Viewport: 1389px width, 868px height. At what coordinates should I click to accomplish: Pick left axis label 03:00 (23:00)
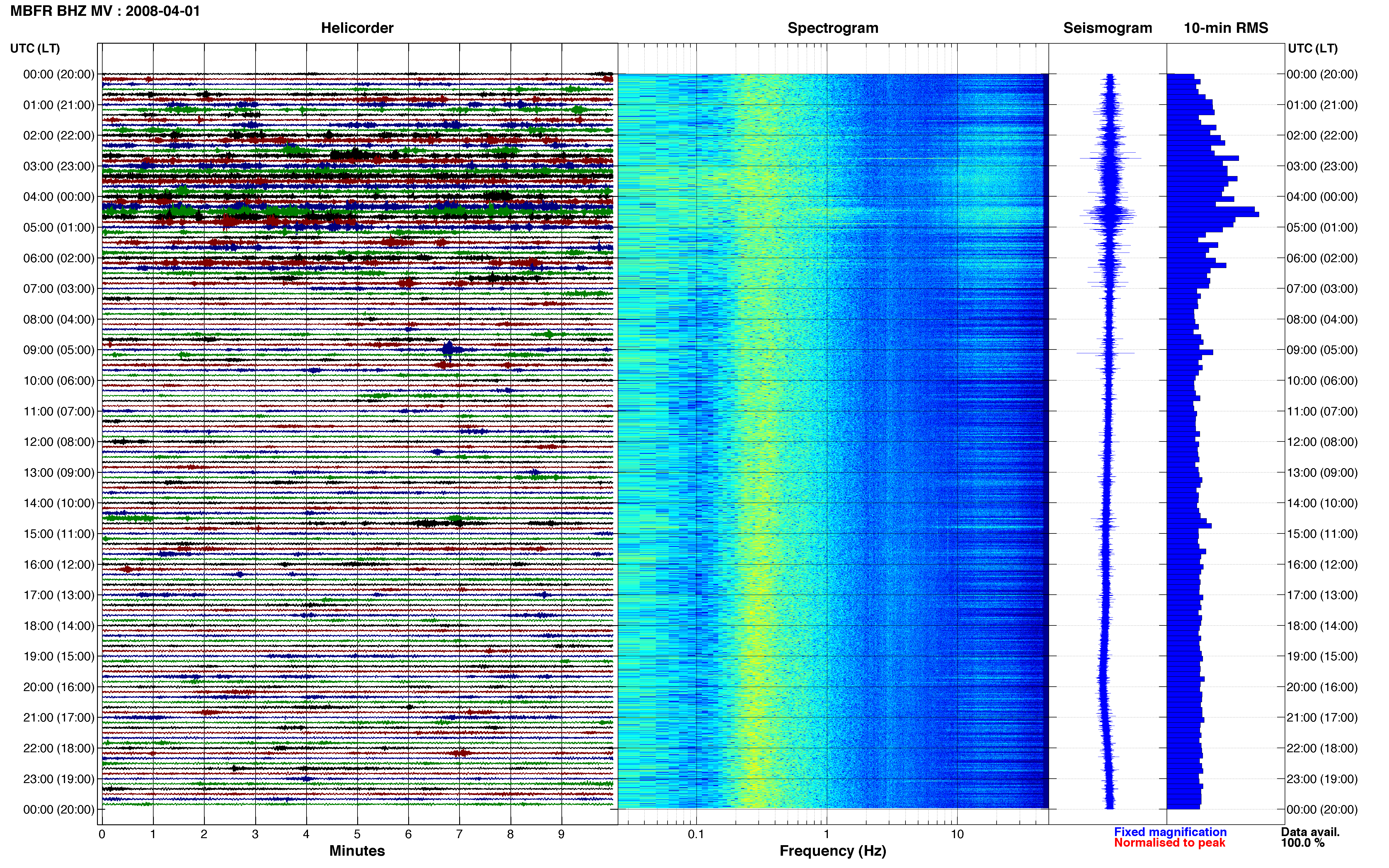tap(59, 166)
